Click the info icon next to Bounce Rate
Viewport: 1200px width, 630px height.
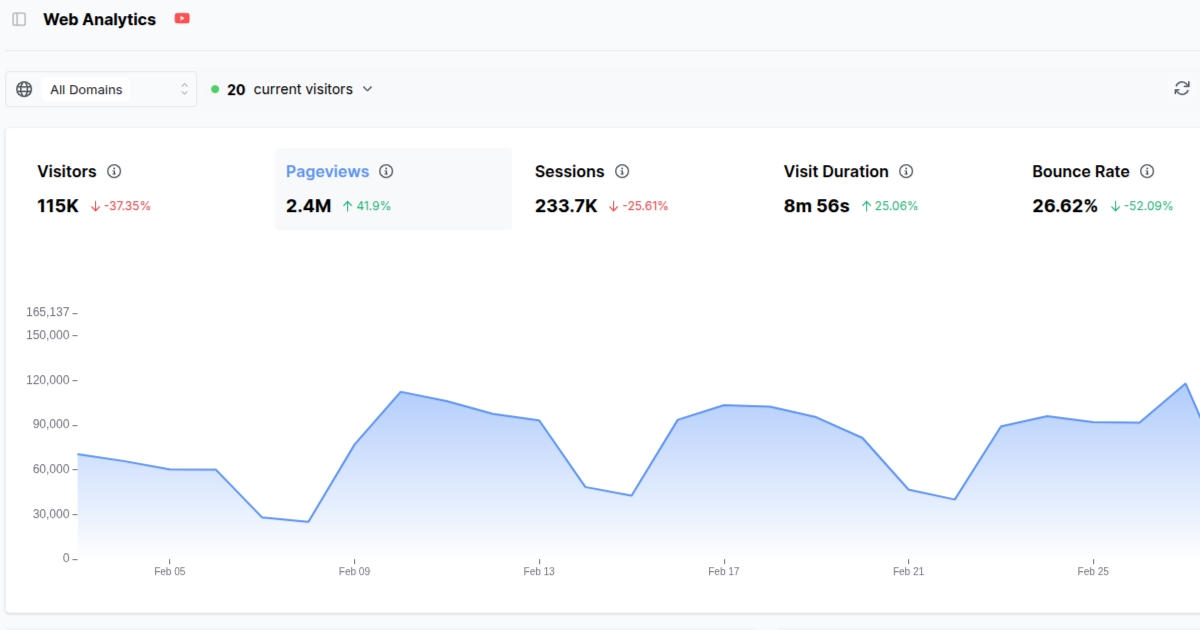click(1147, 171)
